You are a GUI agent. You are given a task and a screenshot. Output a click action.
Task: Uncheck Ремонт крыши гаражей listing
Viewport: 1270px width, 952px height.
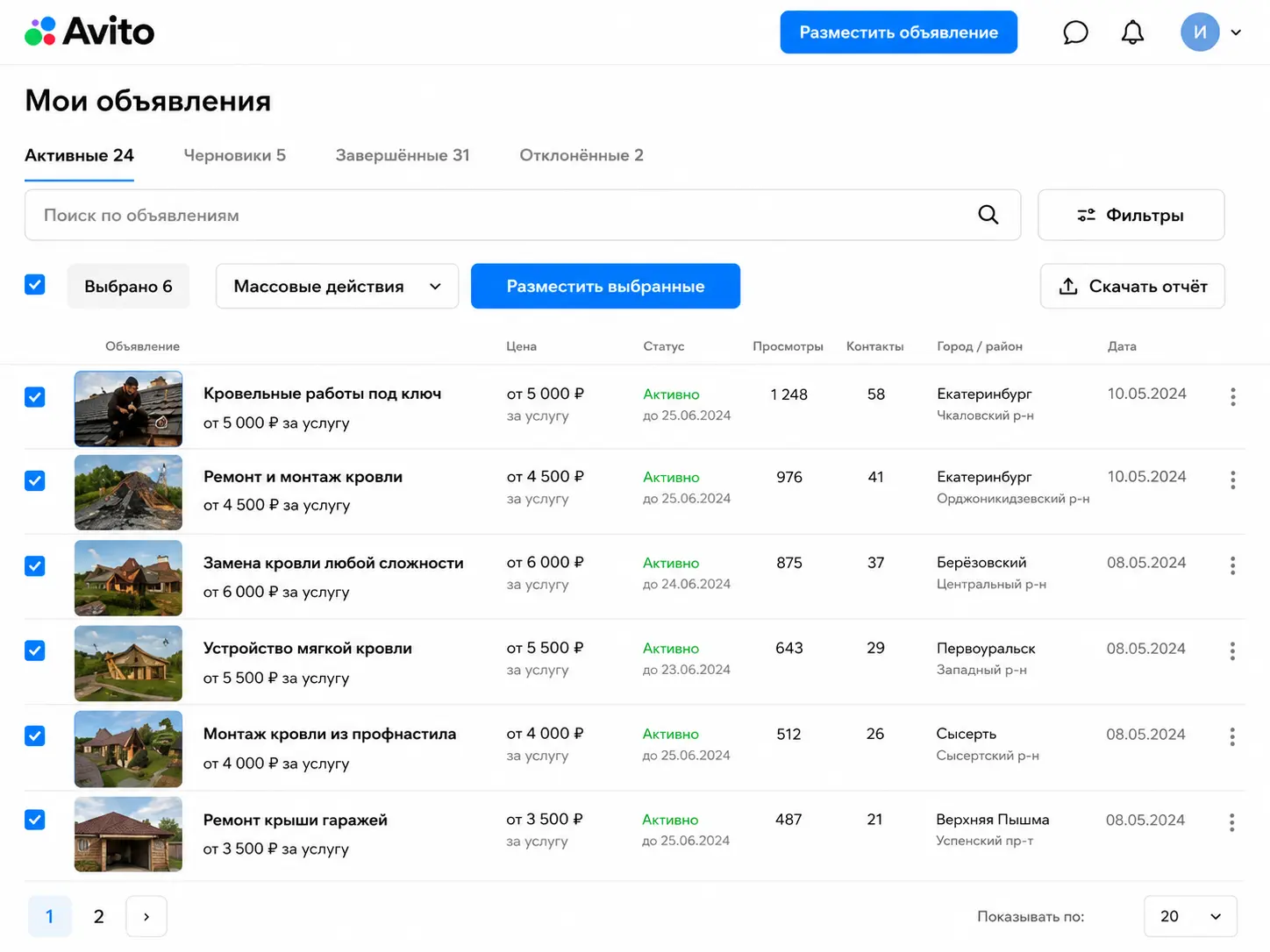pyautogui.click(x=35, y=820)
